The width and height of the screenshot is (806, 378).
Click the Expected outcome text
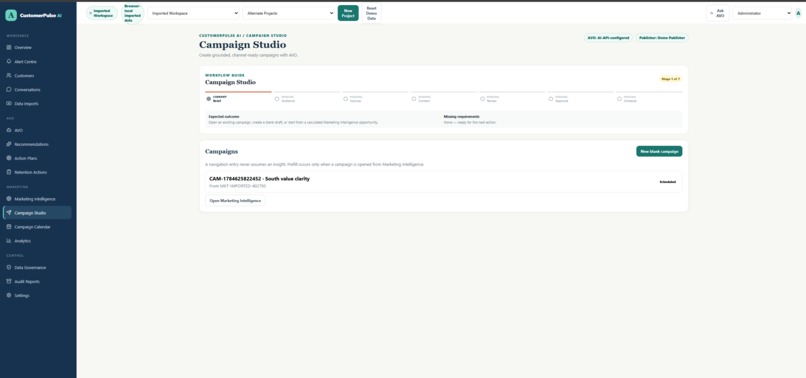click(224, 117)
